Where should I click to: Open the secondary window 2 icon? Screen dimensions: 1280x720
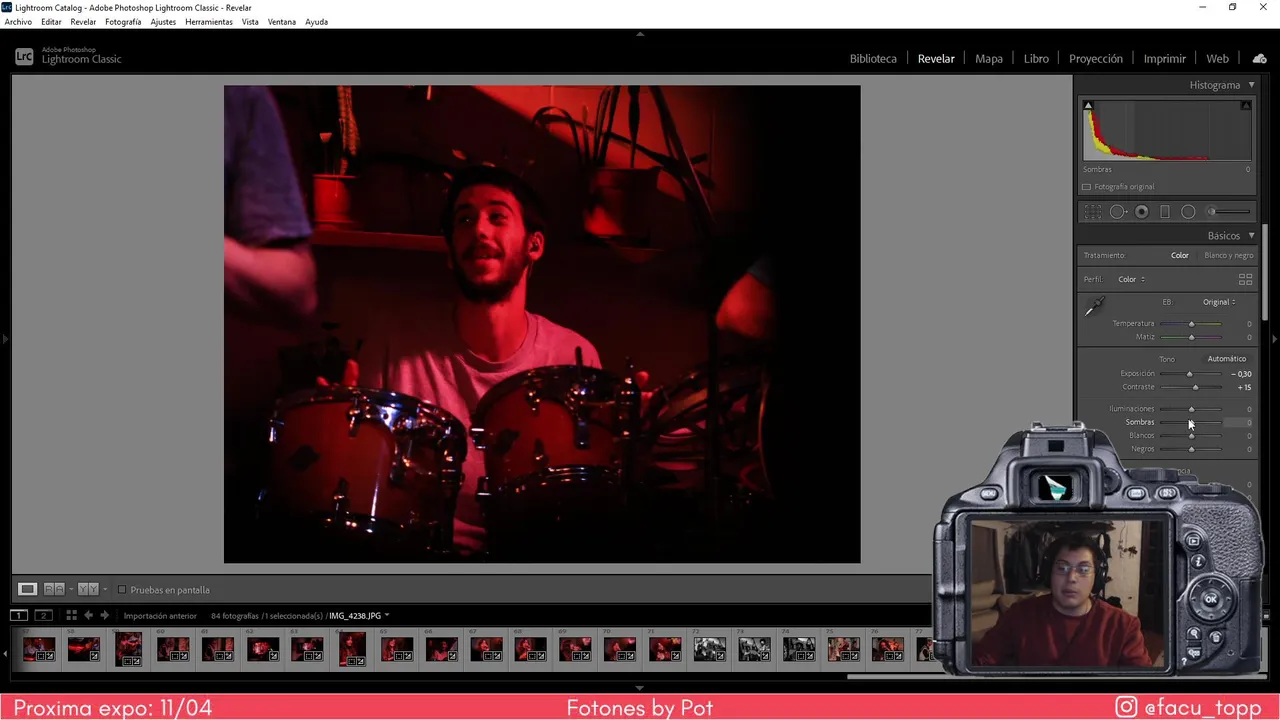[43, 615]
